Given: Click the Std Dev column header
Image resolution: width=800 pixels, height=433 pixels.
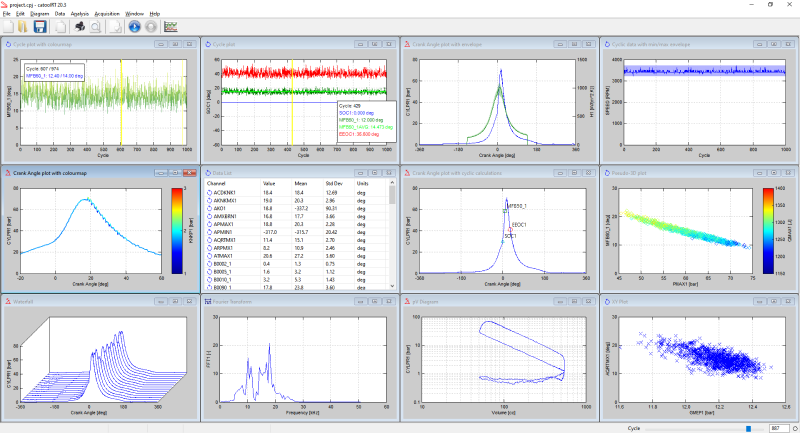Looking at the screenshot, I should pyautogui.click(x=331, y=183).
